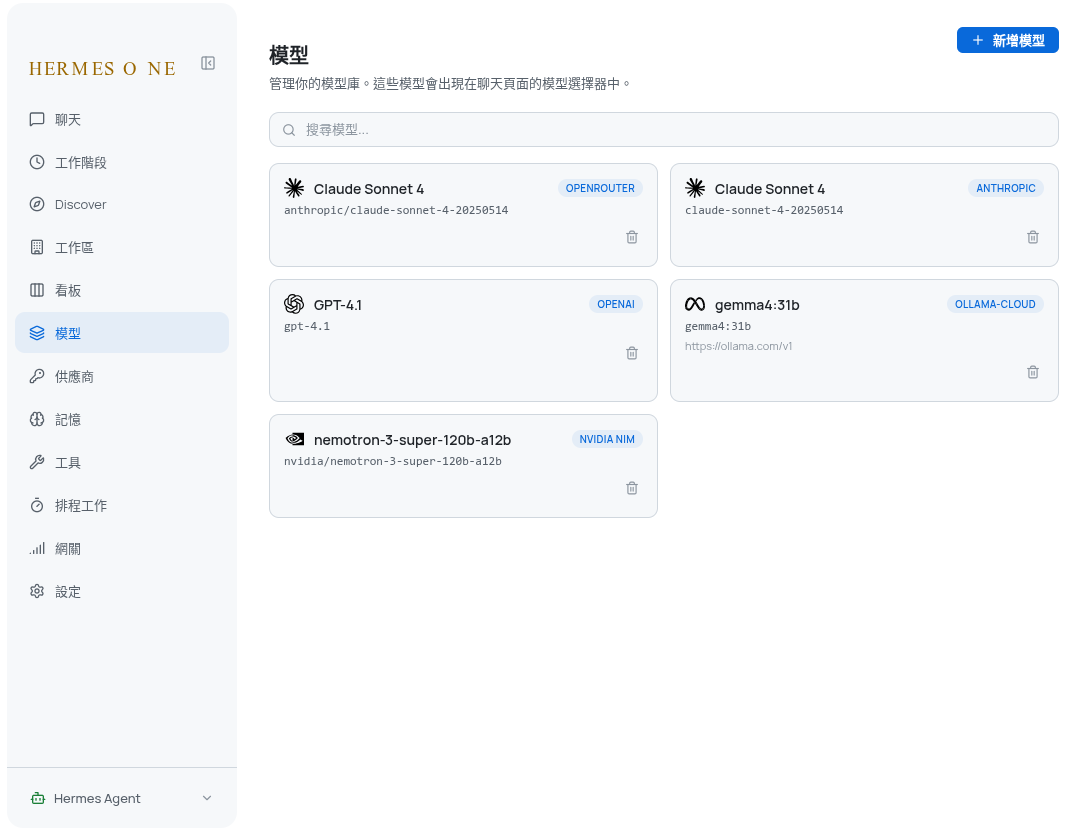The width and height of the screenshot is (1089, 838).
Task: Click the gpt-4.1 model ID text
Action: (307, 326)
